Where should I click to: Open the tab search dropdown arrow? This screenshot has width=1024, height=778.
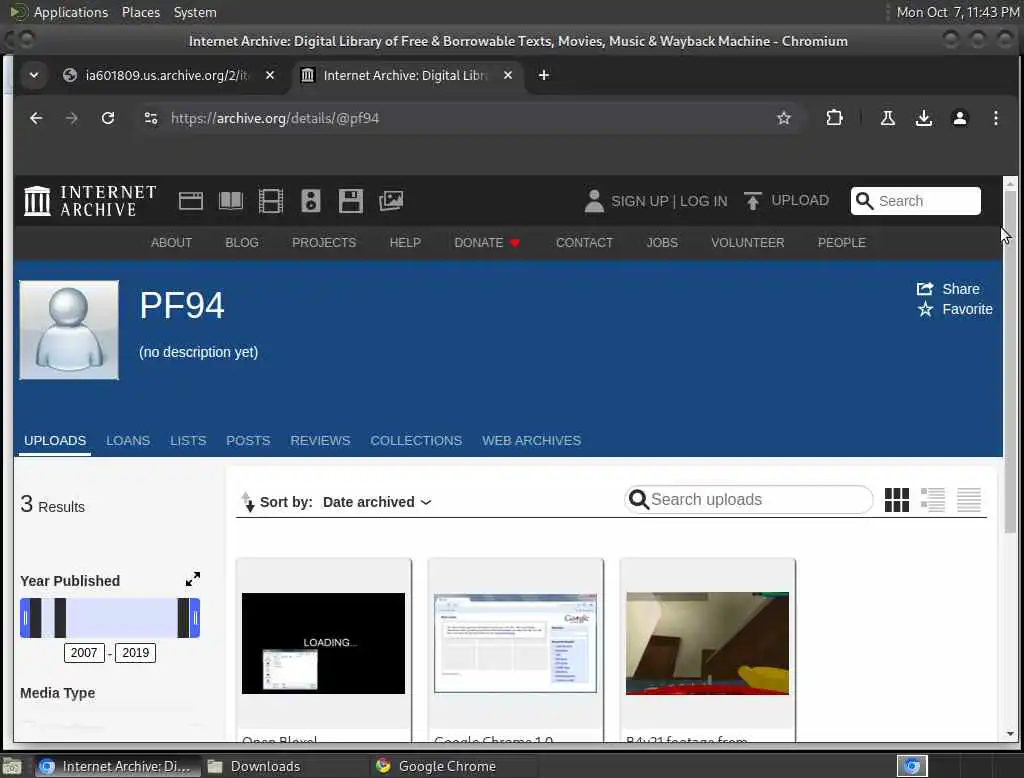[34, 75]
